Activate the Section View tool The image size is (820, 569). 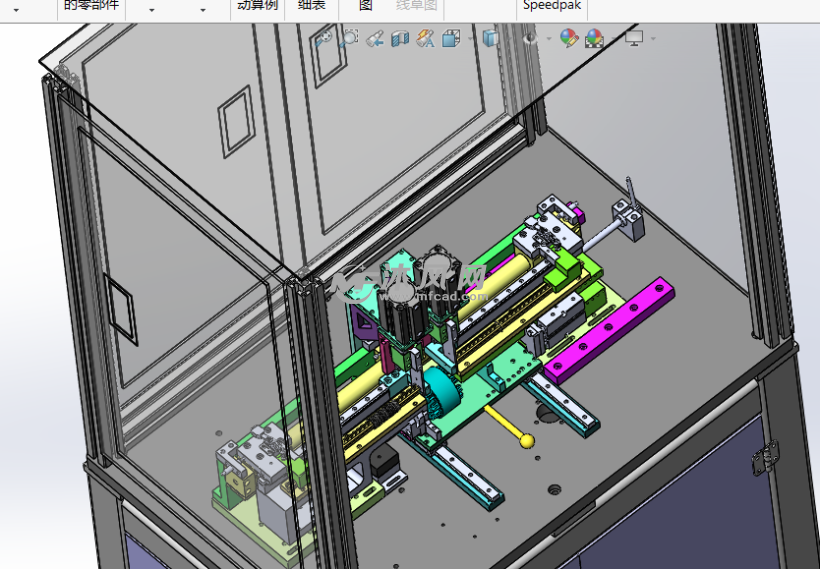[400, 39]
